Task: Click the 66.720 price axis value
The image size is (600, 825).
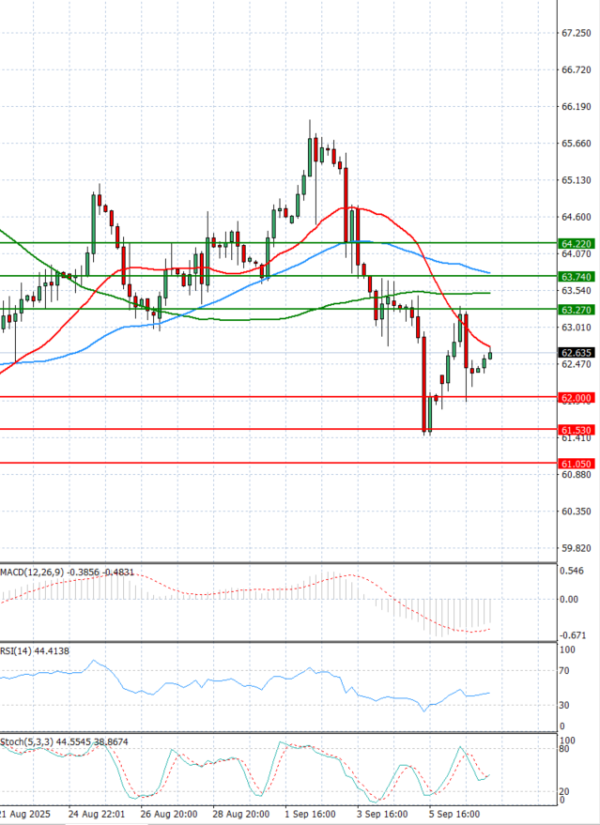Action: [576, 70]
